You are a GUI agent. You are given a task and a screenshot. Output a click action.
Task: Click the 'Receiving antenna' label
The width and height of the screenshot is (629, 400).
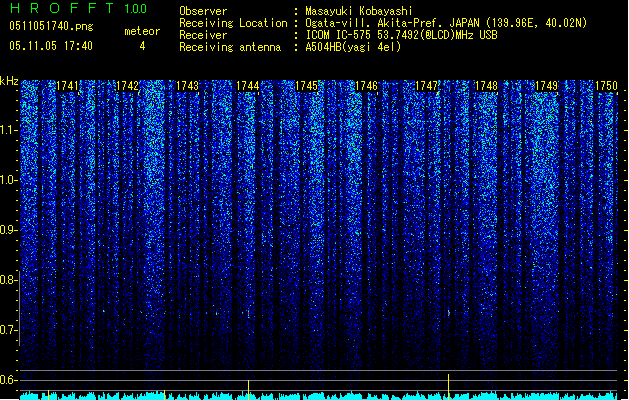(230, 47)
